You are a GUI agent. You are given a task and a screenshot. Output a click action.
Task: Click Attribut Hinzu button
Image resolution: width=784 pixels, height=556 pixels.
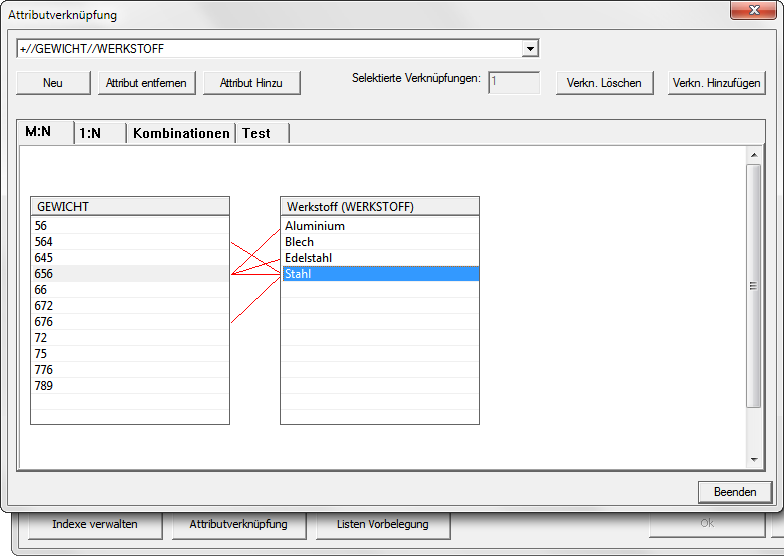252,83
